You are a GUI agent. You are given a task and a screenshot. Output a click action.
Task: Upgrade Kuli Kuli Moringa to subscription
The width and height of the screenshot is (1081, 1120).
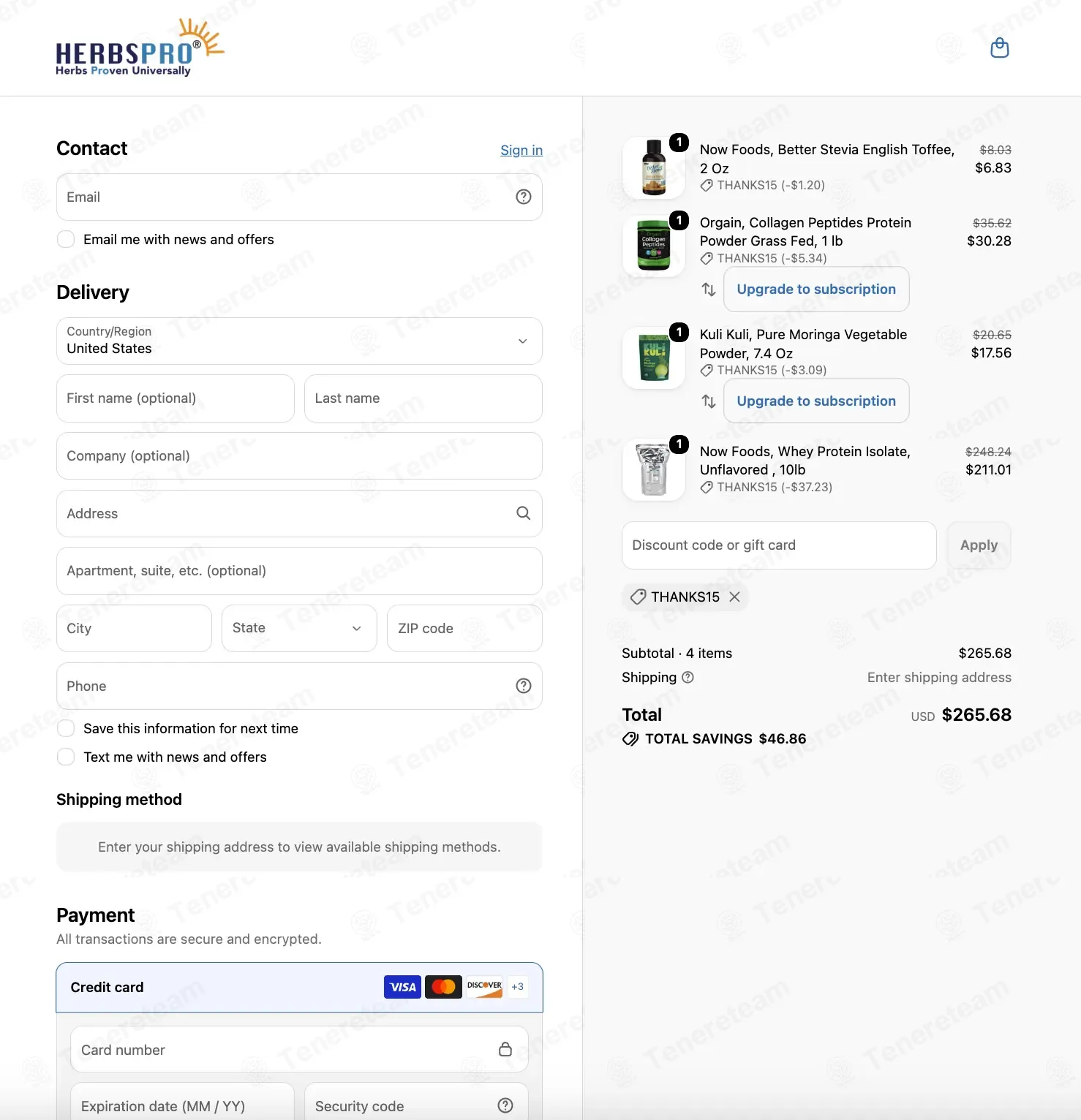point(816,401)
